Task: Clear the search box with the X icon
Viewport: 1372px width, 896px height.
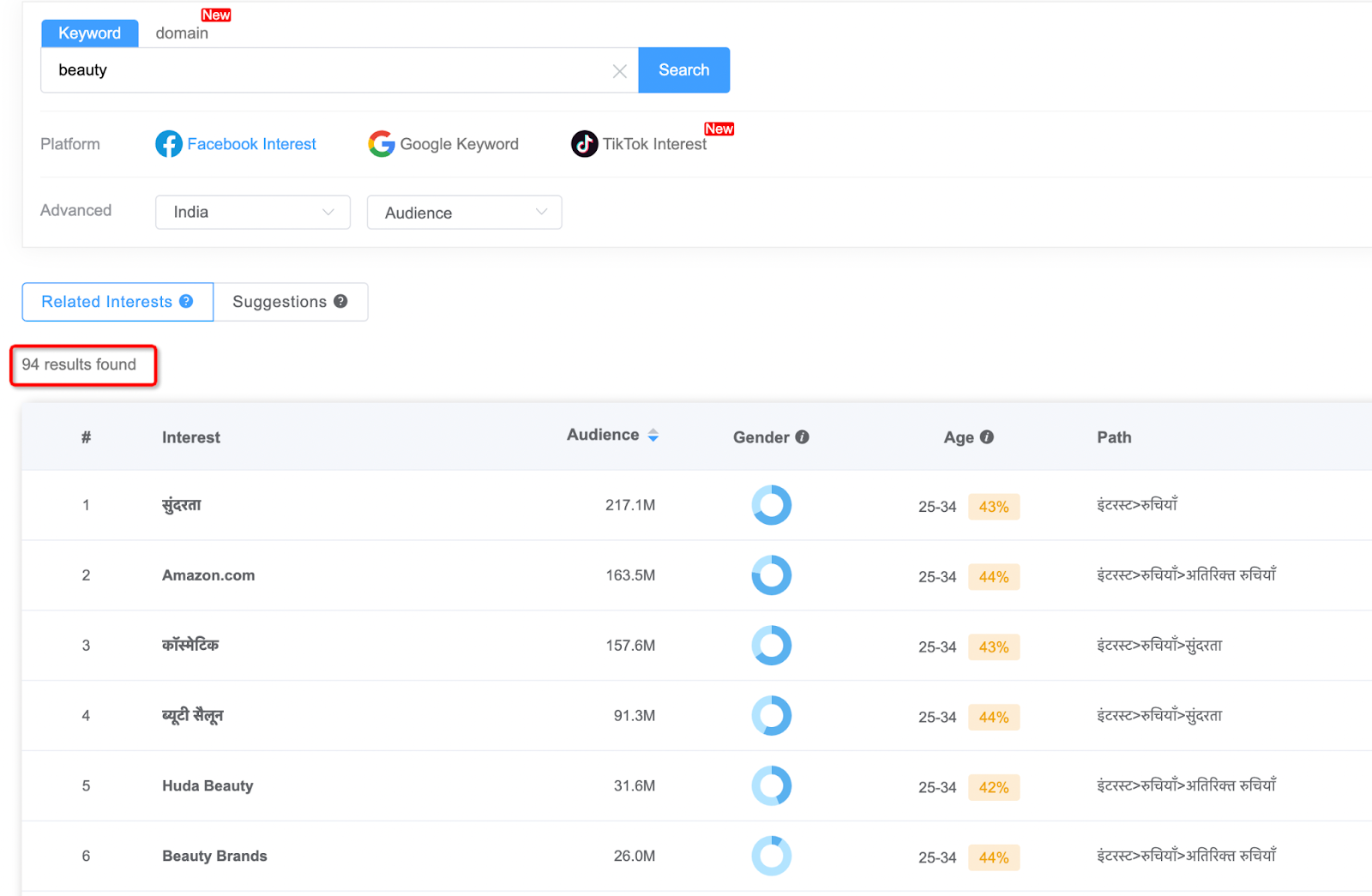Action: (x=620, y=70)
